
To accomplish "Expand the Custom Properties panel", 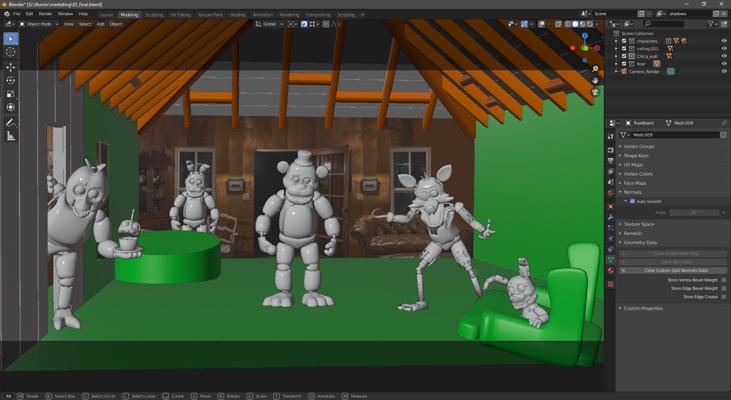I will click(x=644, y=308).
